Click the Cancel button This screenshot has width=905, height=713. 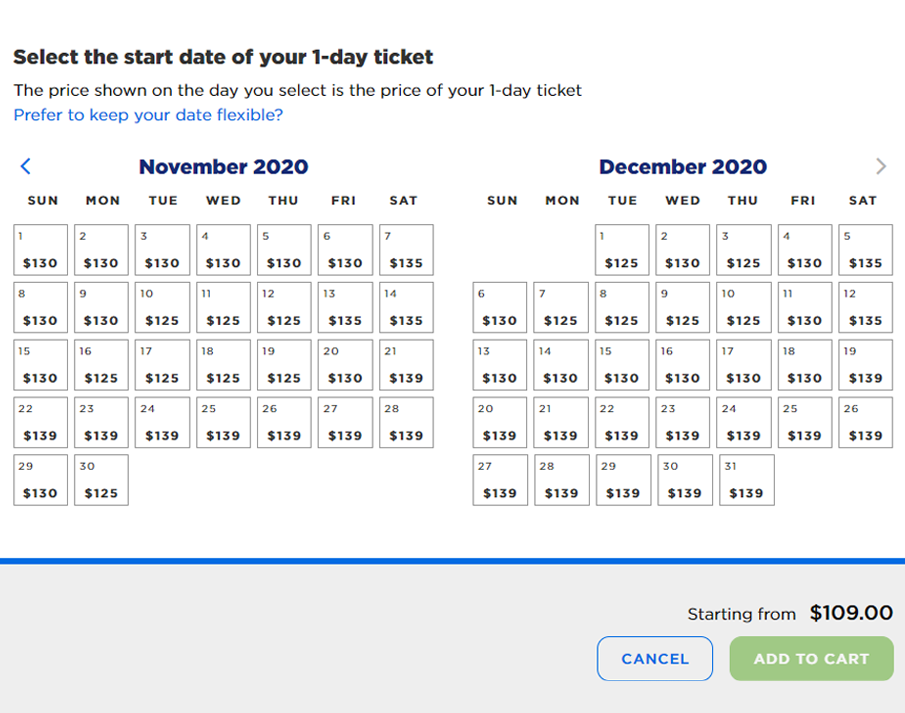coord(655,659)
